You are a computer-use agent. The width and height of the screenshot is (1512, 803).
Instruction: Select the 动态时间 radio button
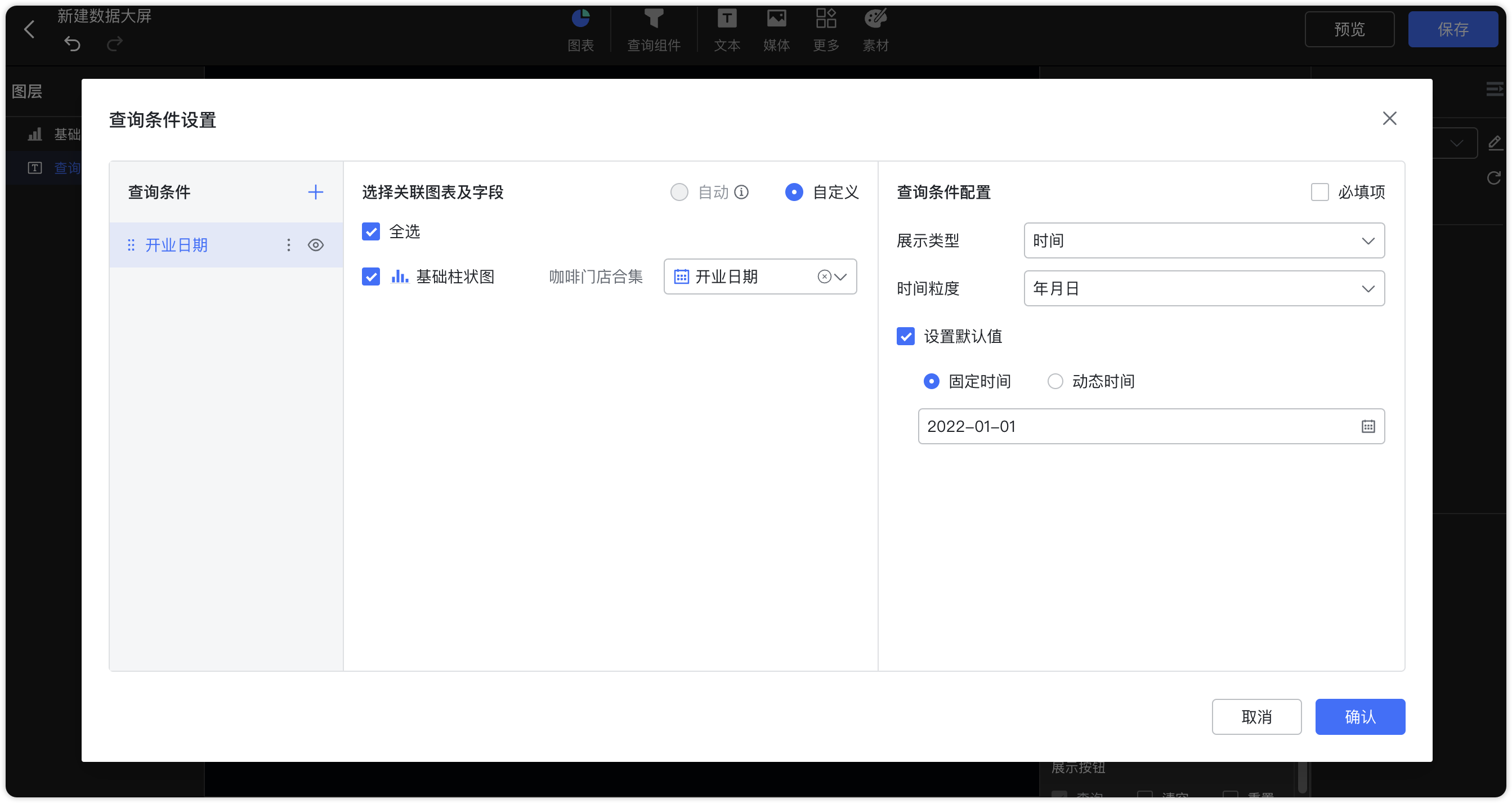pos(1055,382)
